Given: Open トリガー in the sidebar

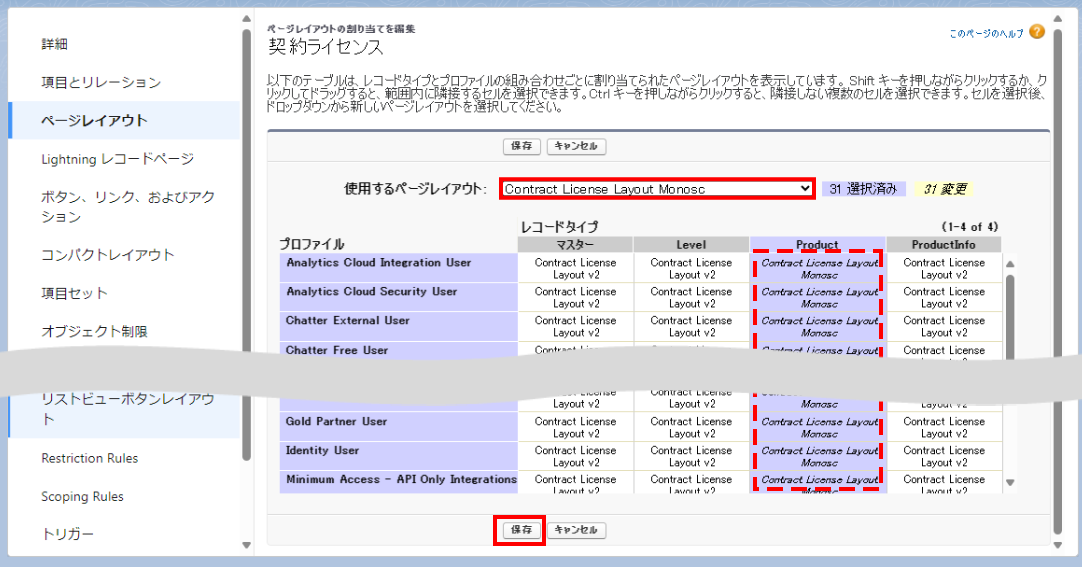Looking at the screenshot, I should [x=68, y=534].
